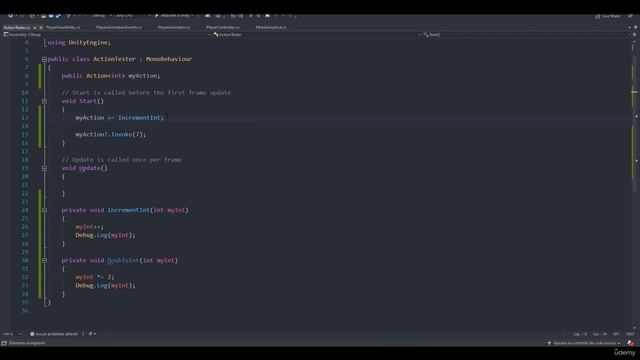
Task: Click the no problems found status indicator
Action: click(x=53, y=334)
